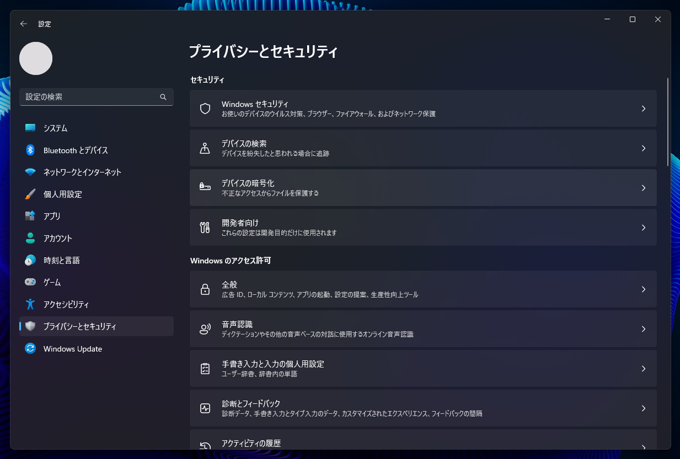Expand Windows セキュリティ row chevron
This screenshot has height=459, width=680.
[x=644, y=108]
